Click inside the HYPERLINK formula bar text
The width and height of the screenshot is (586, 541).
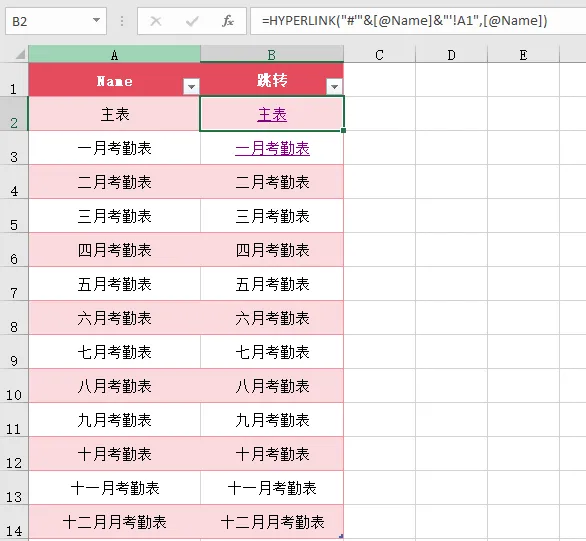[x=404, y=21]
